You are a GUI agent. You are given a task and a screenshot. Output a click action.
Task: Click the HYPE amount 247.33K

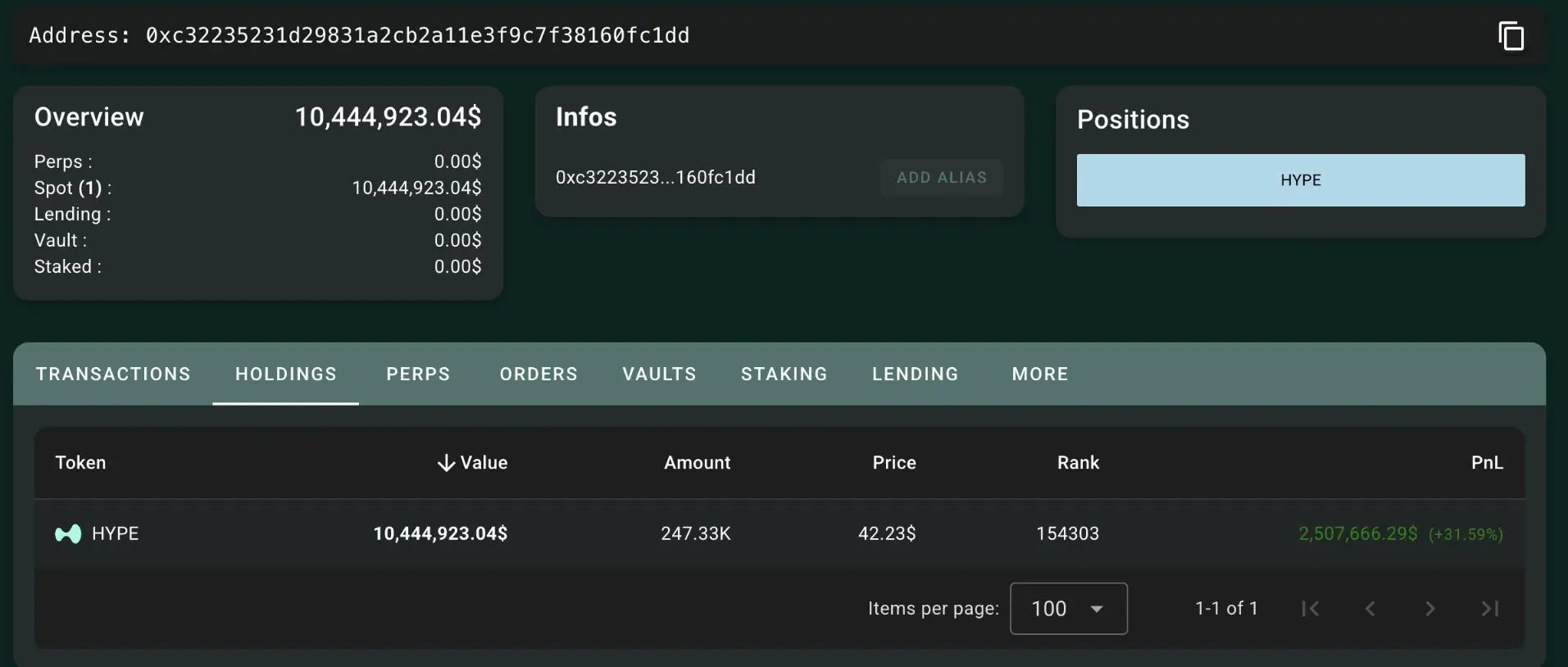click(x=696, y=534)
